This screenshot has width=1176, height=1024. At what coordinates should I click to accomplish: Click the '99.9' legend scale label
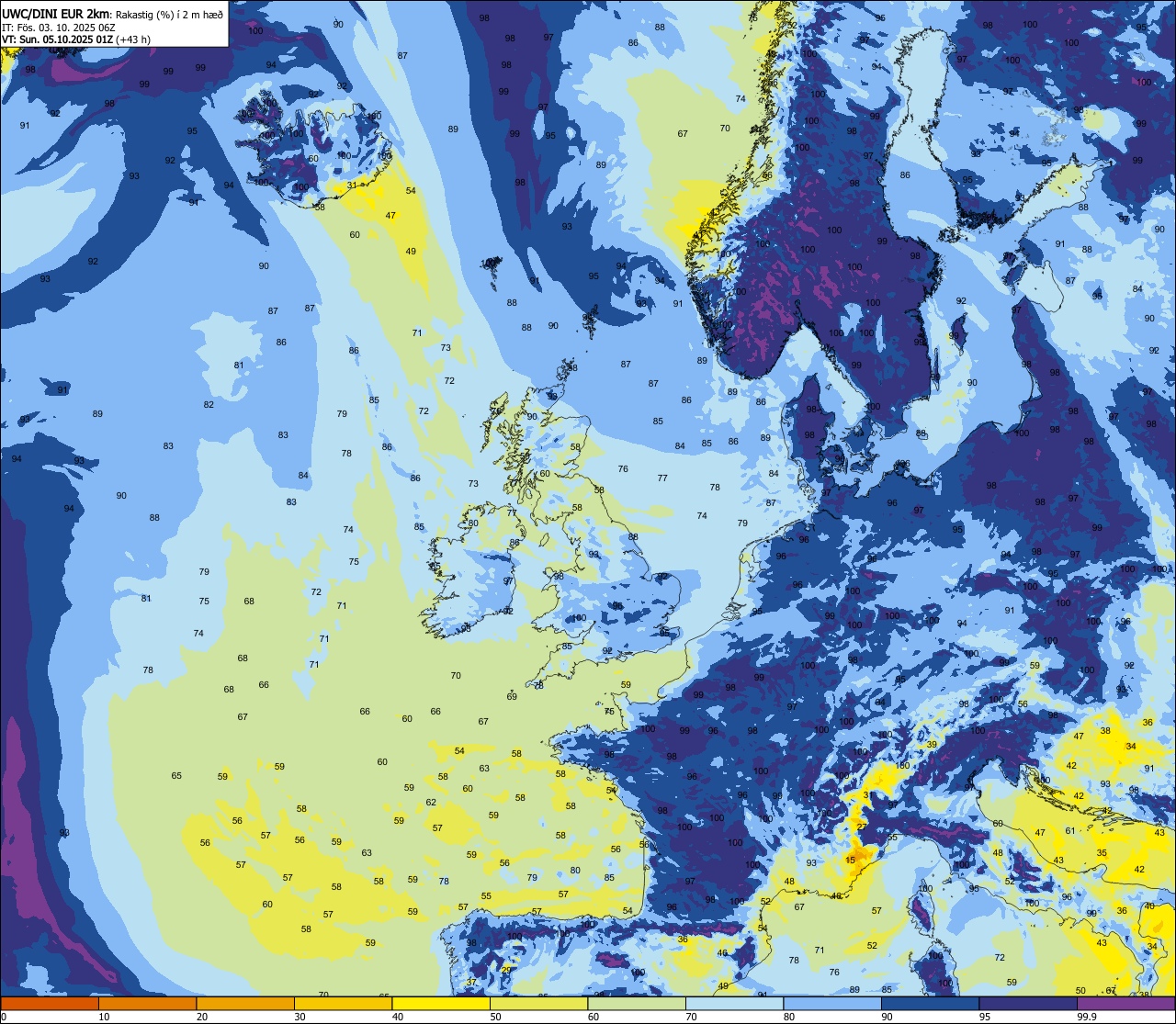[x=1087, y=1017]
